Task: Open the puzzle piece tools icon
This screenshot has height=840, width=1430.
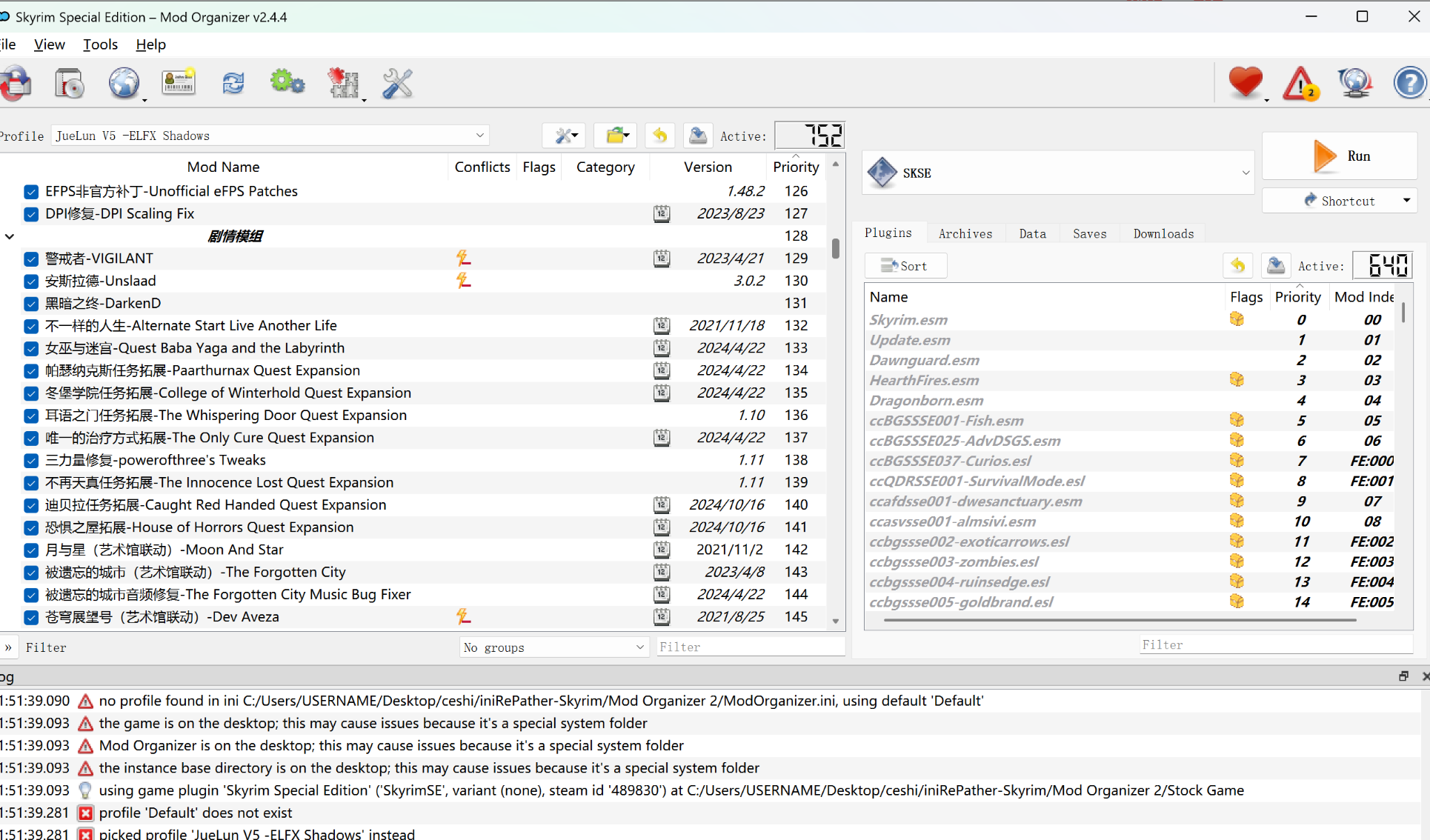Action: click(343, 83)
